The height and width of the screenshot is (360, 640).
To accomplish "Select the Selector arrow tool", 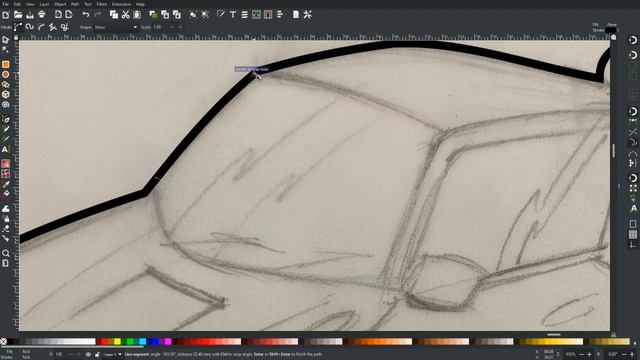I will (5, 40).
